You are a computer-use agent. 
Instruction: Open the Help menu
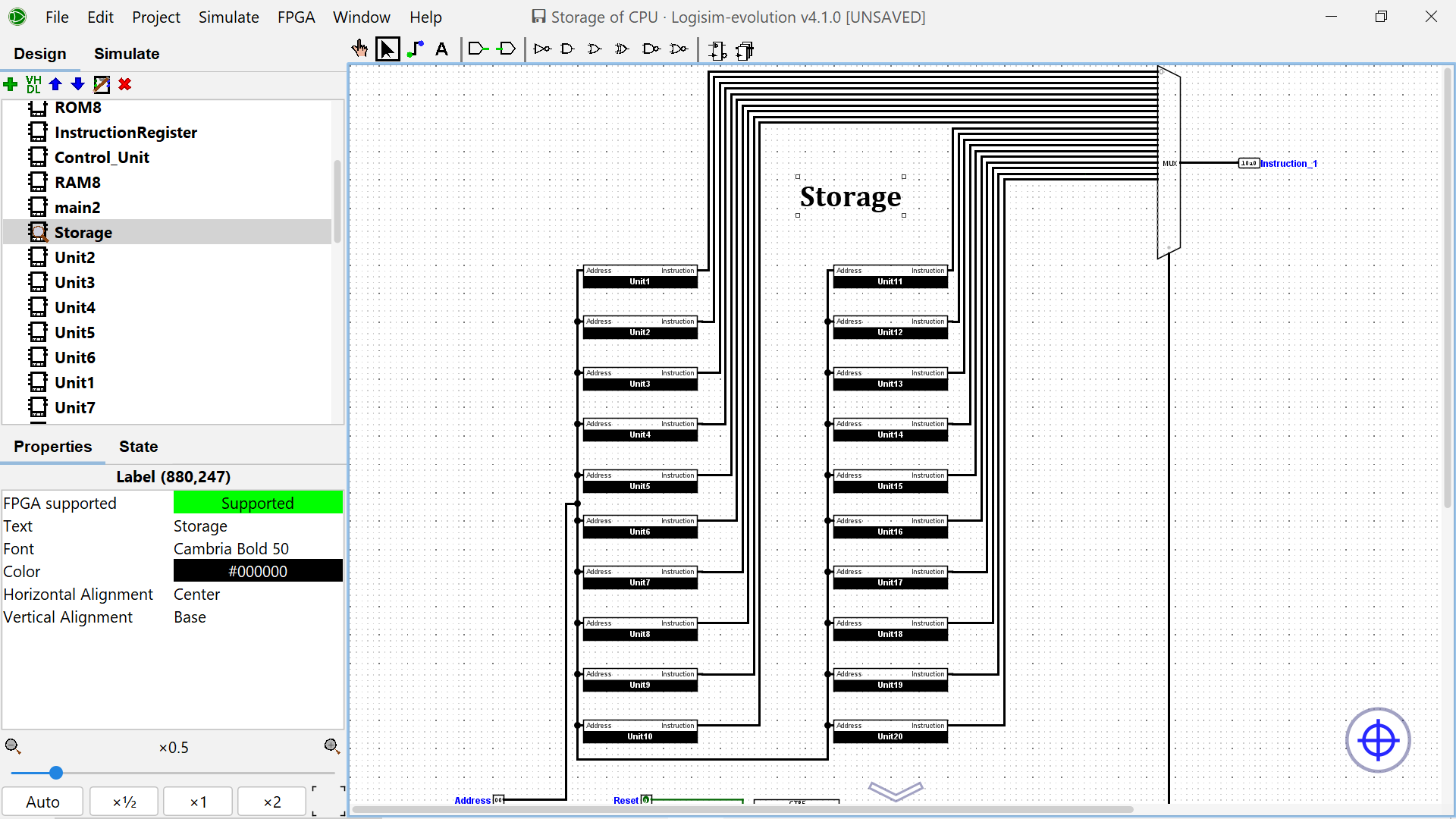click(425, 17)
